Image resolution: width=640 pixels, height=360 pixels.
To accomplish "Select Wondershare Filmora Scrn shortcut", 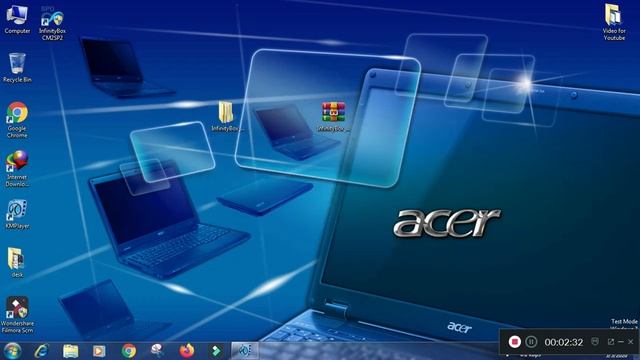I will [x=17, y=315].
